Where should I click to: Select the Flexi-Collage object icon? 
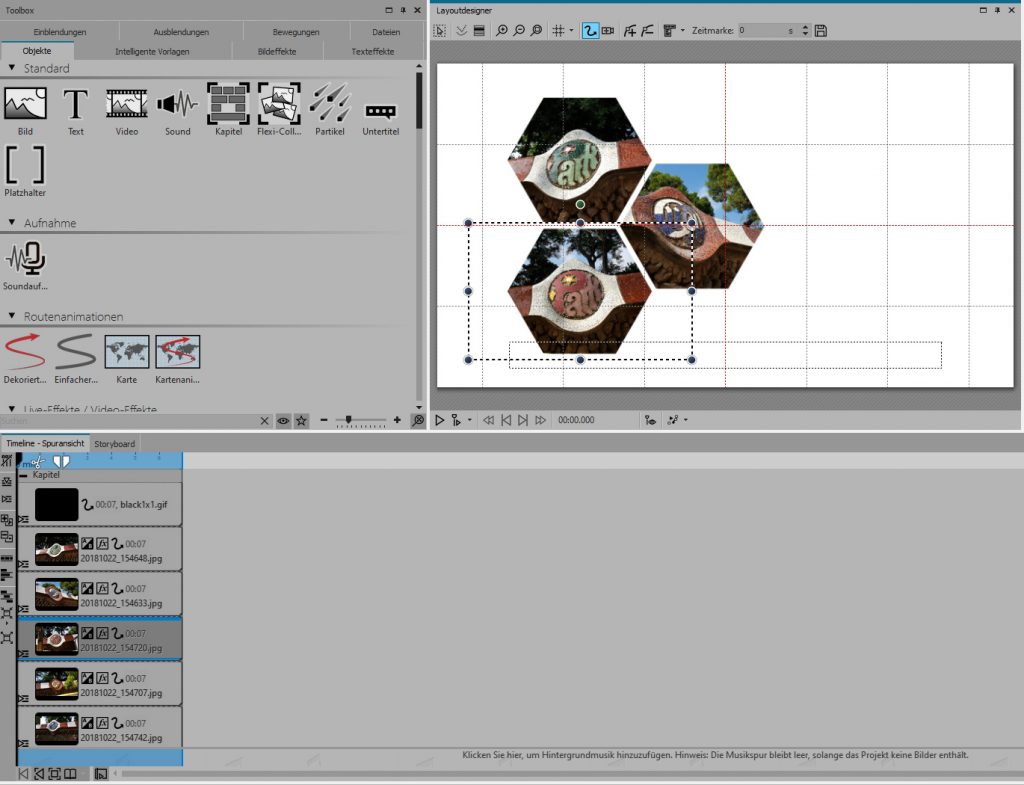[x=279, y=103]
